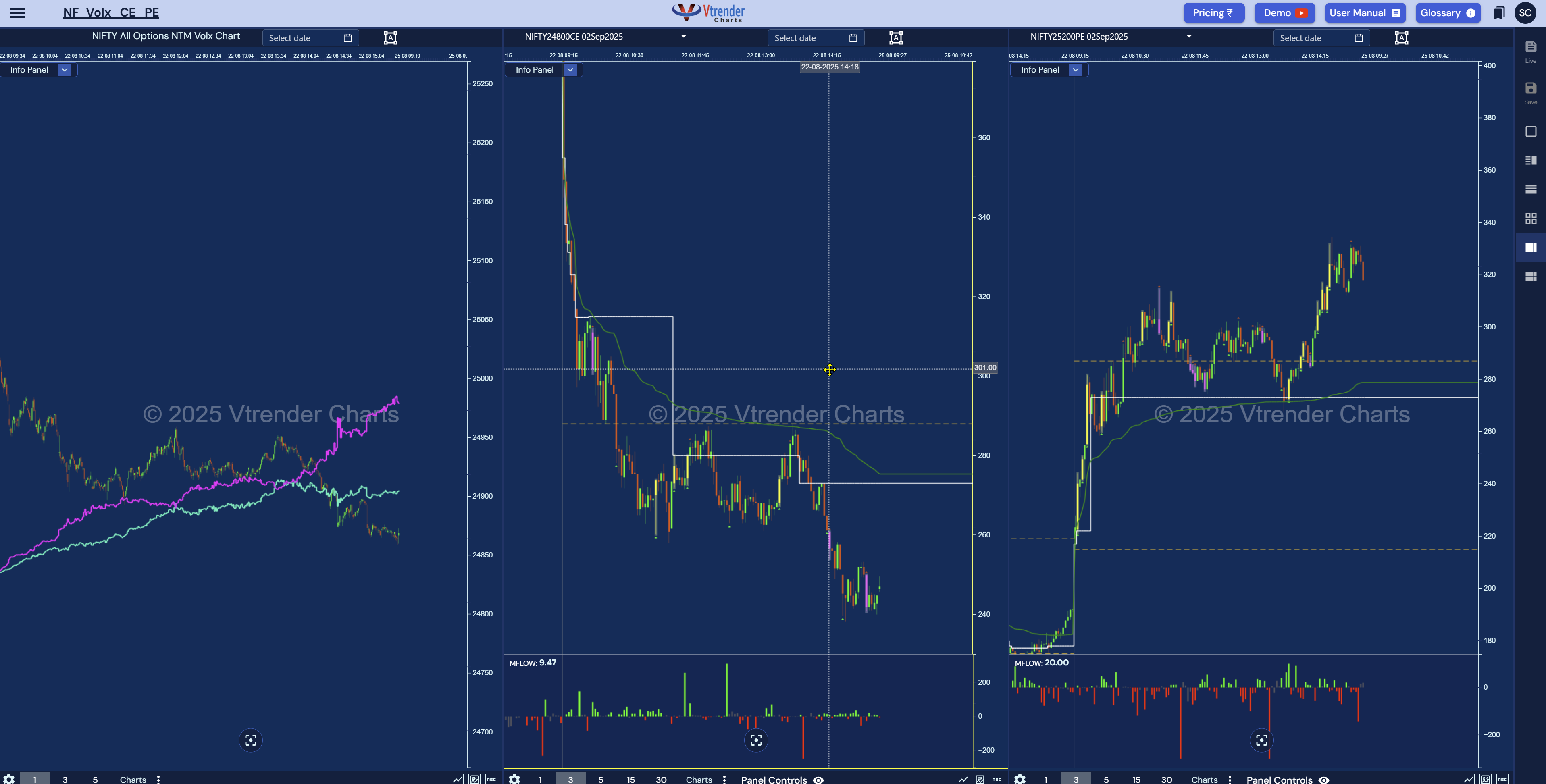This screenshot has width=1546, height=784.
Task: Click ABC label icon in NIFTY25200PE footer
Action: pyautogui.click(x=1502, y=779)
